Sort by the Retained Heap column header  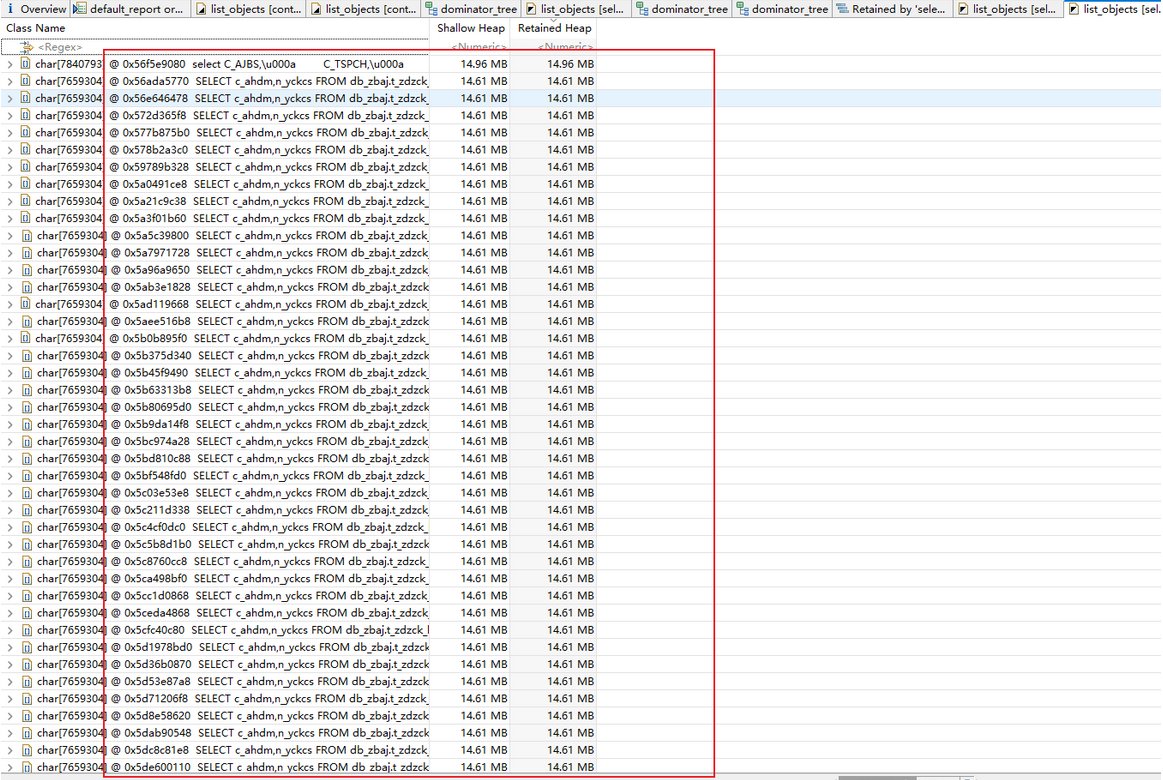click(x=554, y=28)
